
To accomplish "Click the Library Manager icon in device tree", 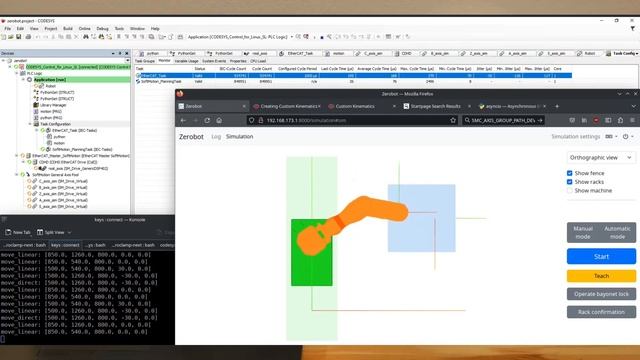I will tap(36, 105).
